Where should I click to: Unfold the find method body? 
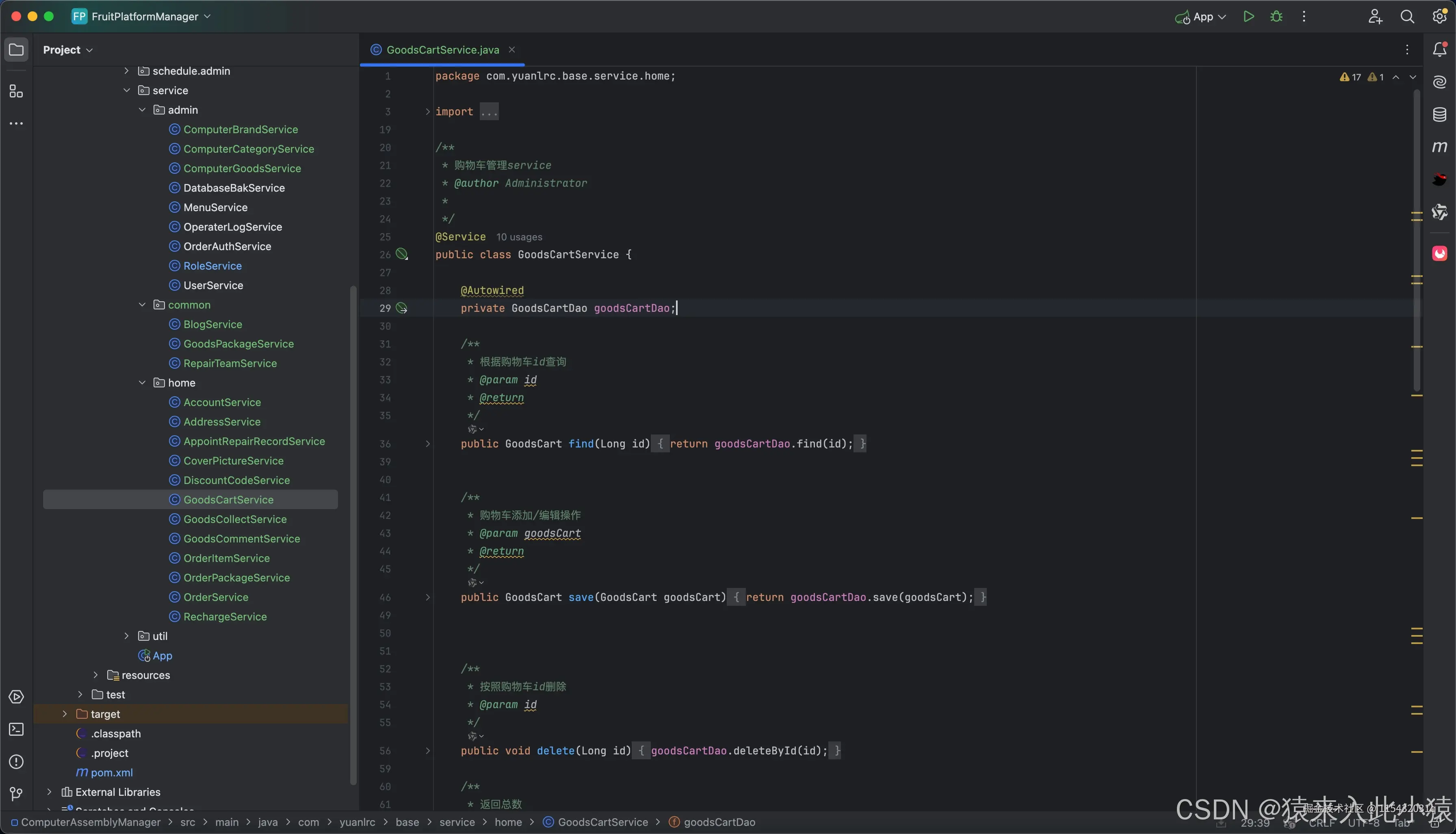(427, 444)
